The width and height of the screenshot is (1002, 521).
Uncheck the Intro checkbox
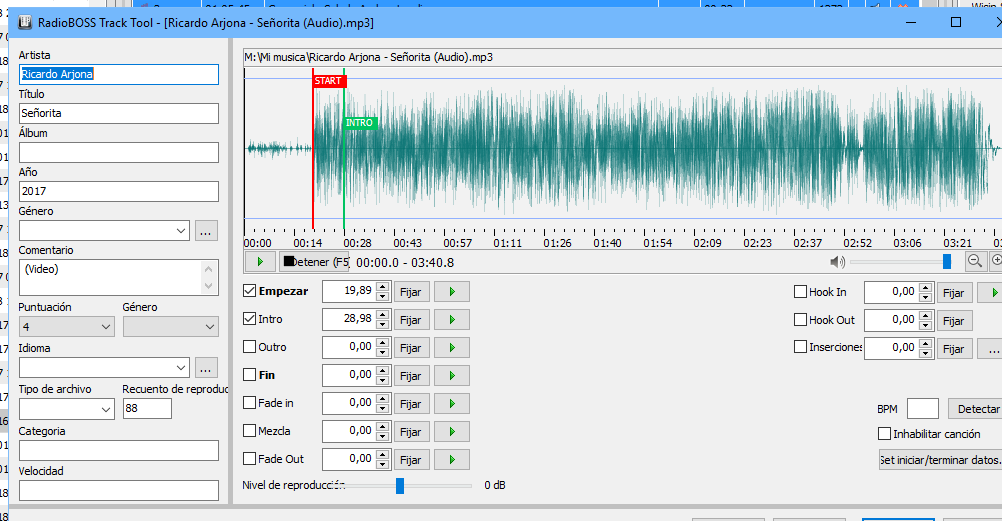click(x=250, y=318)
